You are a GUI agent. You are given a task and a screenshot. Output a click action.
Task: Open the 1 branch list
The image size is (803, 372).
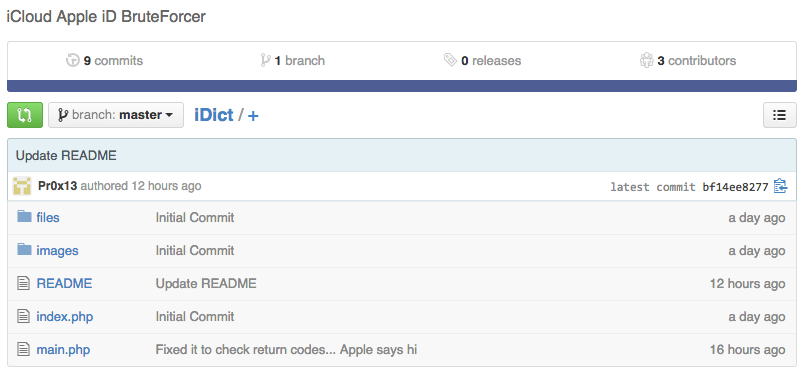292,60
